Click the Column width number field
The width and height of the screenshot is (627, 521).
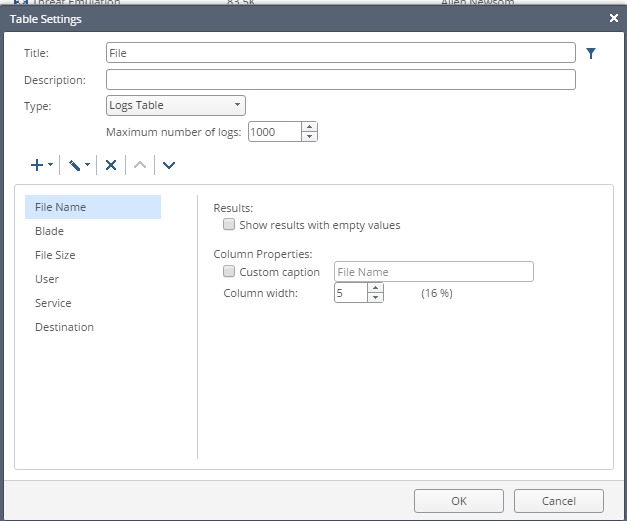tap(351, 293)
